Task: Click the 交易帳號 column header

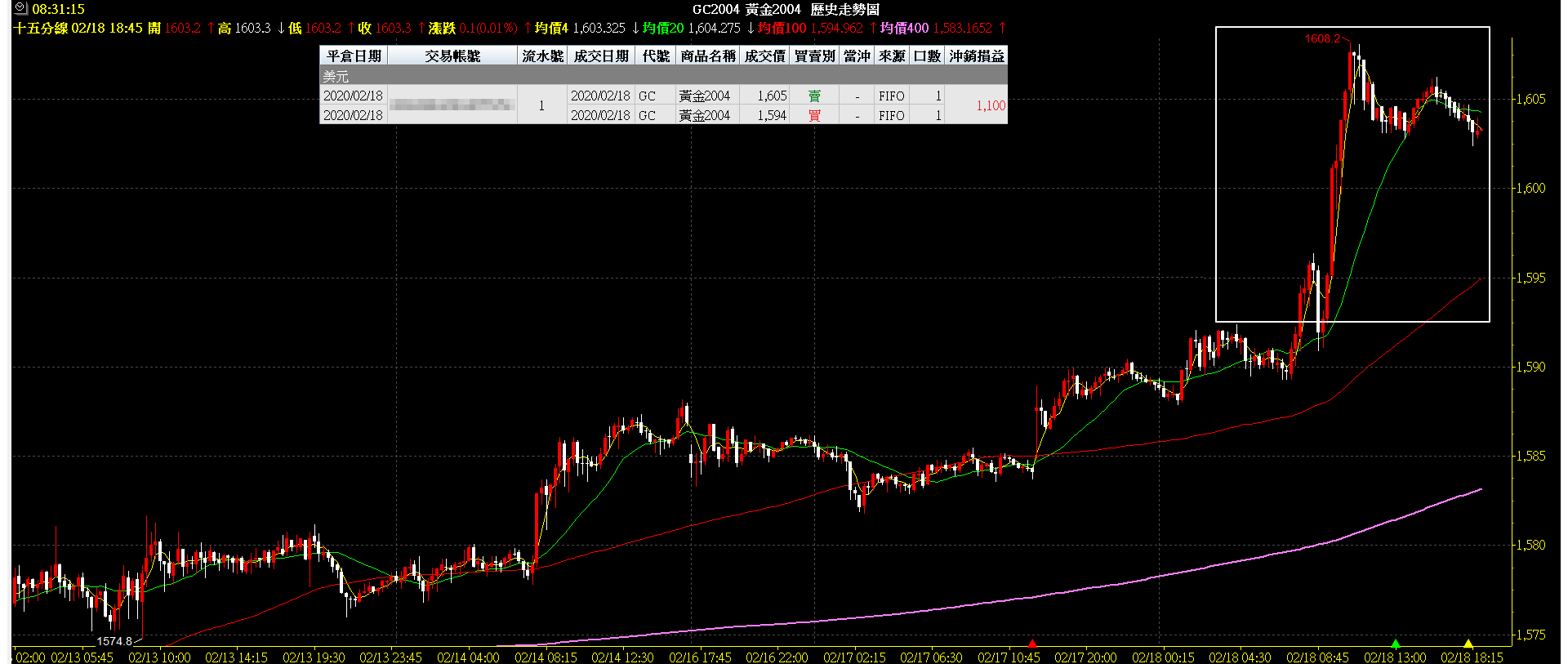Action: pyautogui.click(x=452, y=56)
